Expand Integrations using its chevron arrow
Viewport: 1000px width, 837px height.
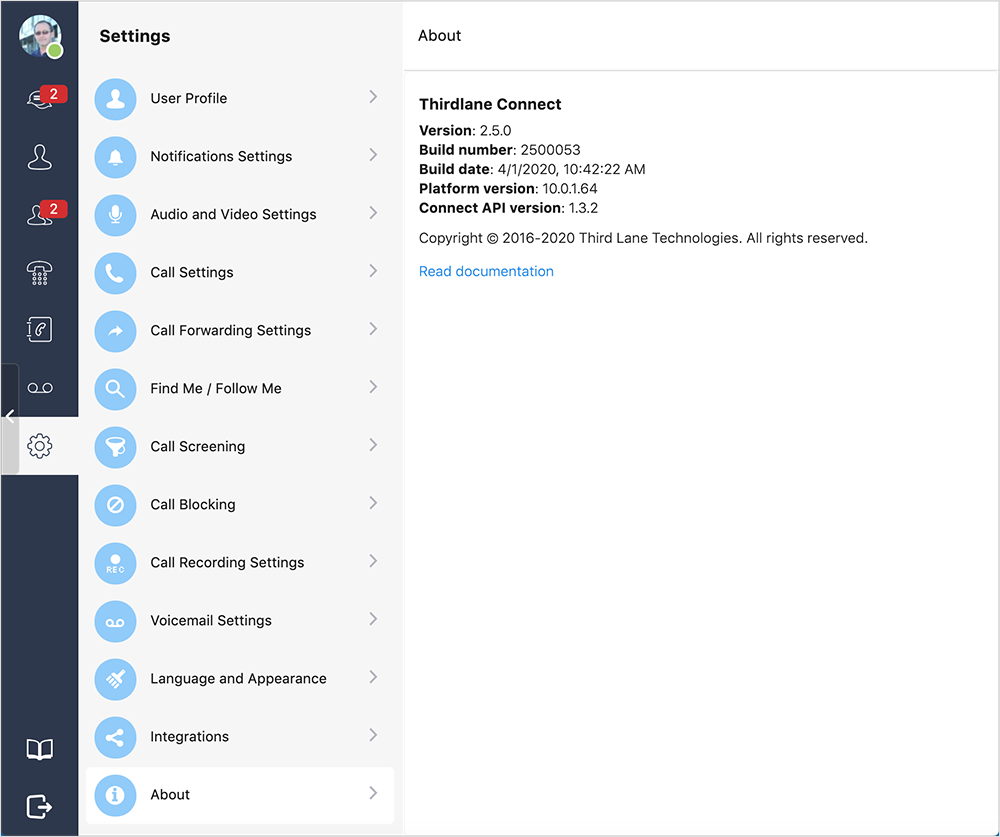(x=373, y=735)
